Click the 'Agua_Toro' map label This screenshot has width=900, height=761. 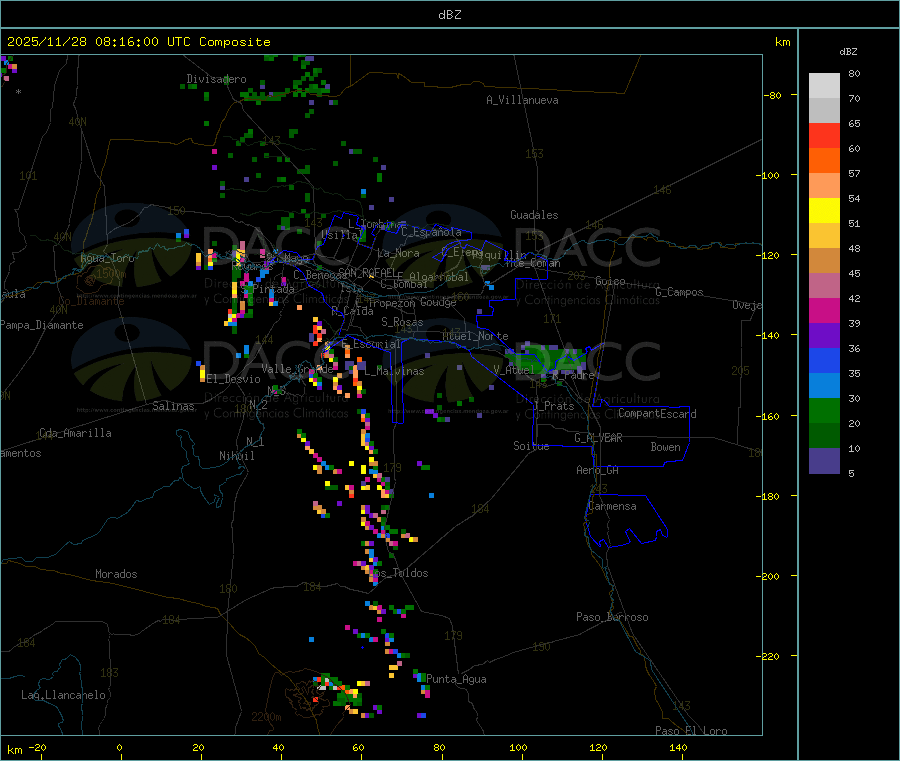click(x=107, y=258)
